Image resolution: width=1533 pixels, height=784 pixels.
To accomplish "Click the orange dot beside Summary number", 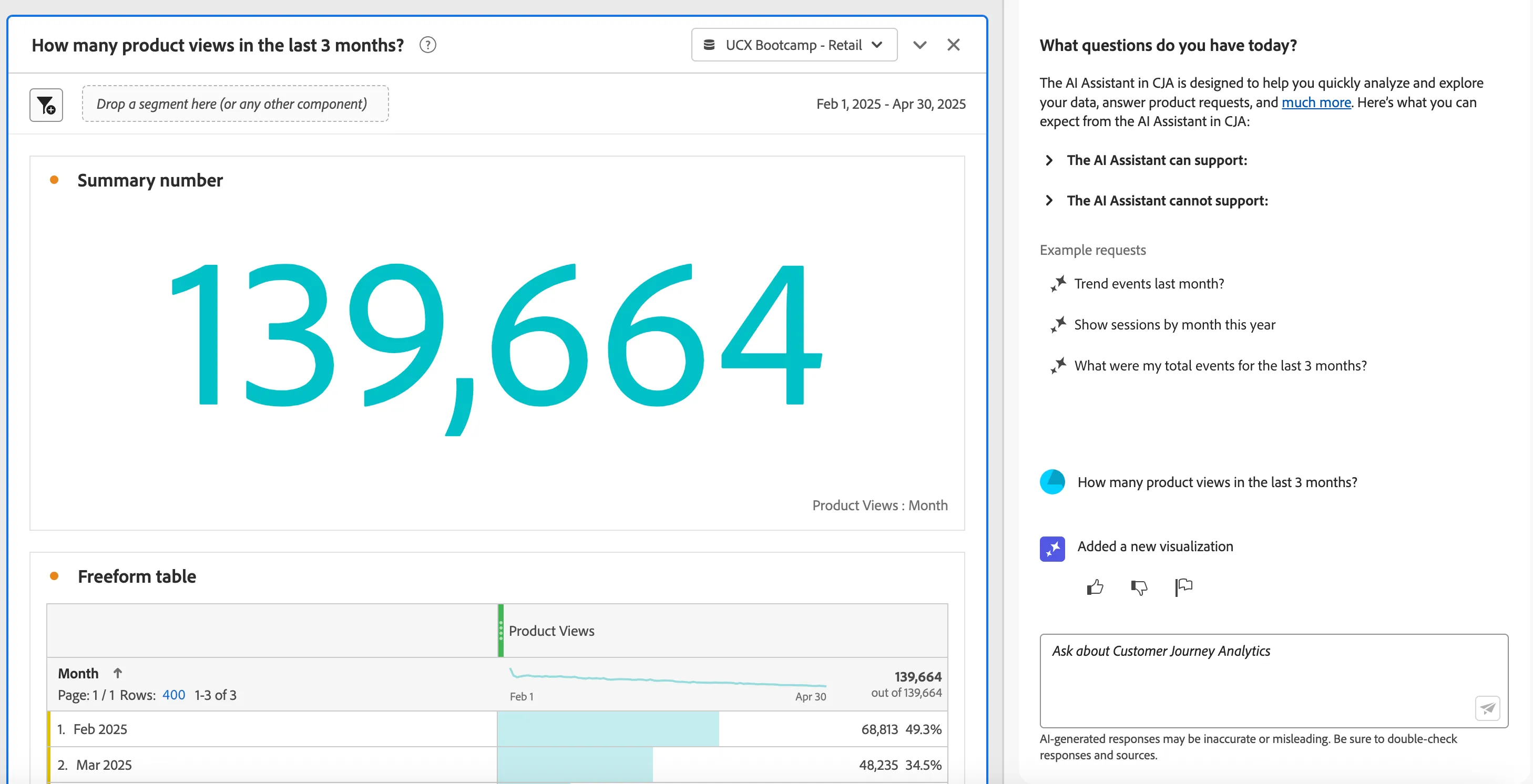I will (54, 180).
